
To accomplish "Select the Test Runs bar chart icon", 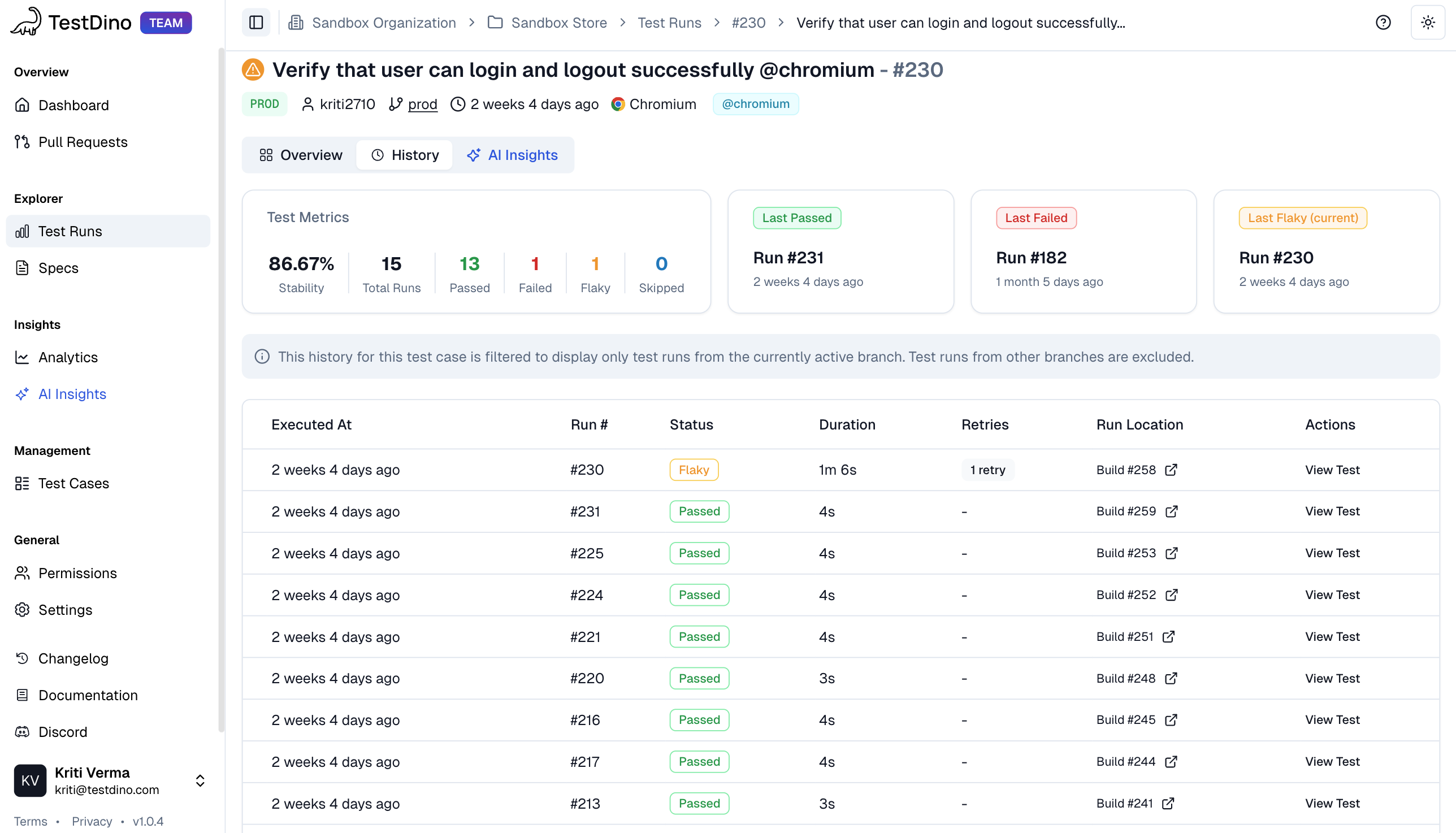I will pyautogui.click(x=21, y=231).
